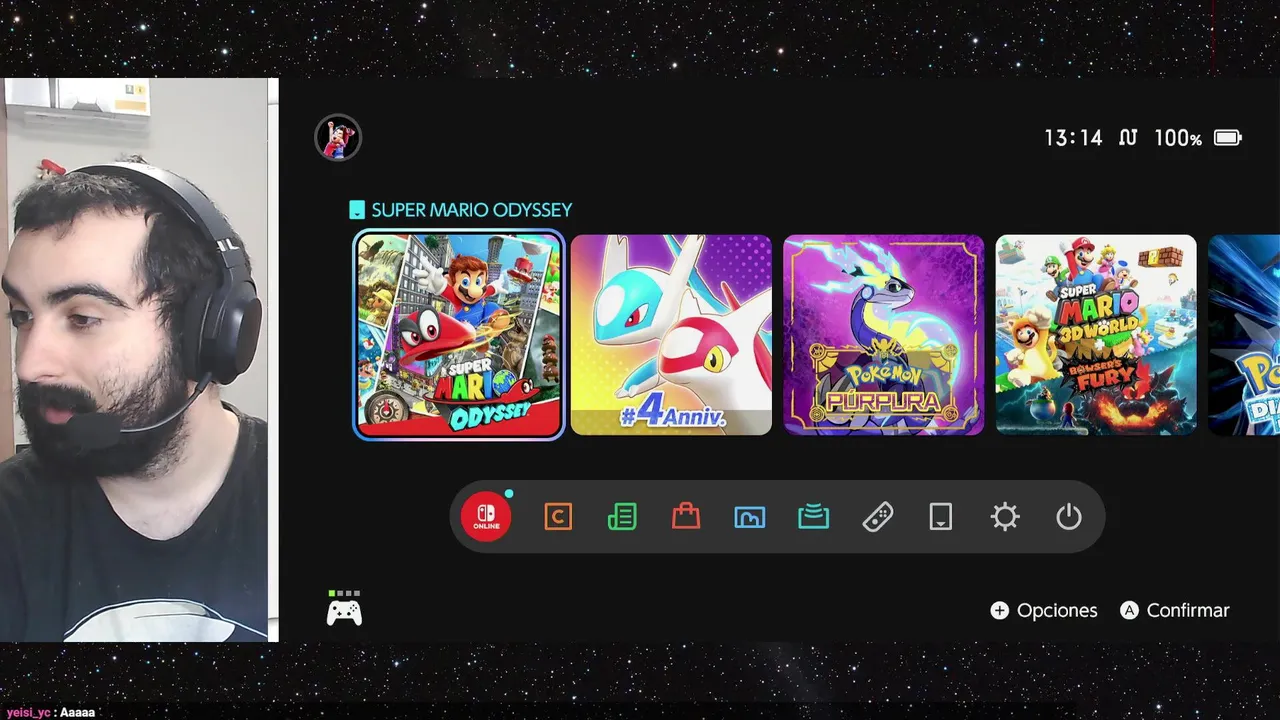Click the Confirmar A button
The image size is (1280, 720).
pos(1175,610)
